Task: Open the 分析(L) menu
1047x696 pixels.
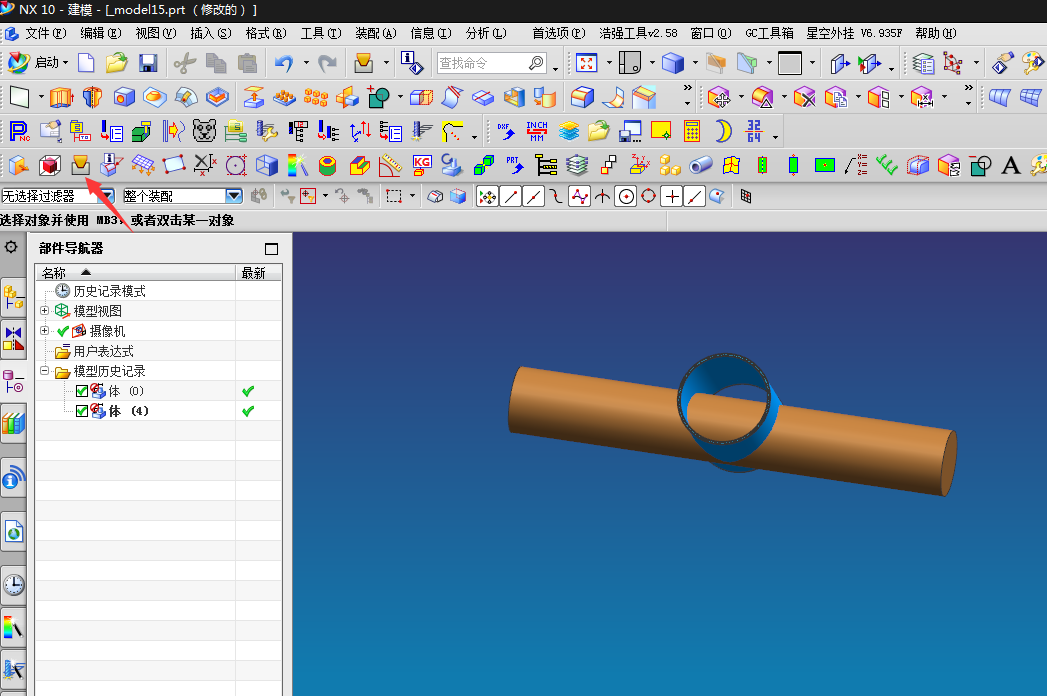Action: pos(485,33)
